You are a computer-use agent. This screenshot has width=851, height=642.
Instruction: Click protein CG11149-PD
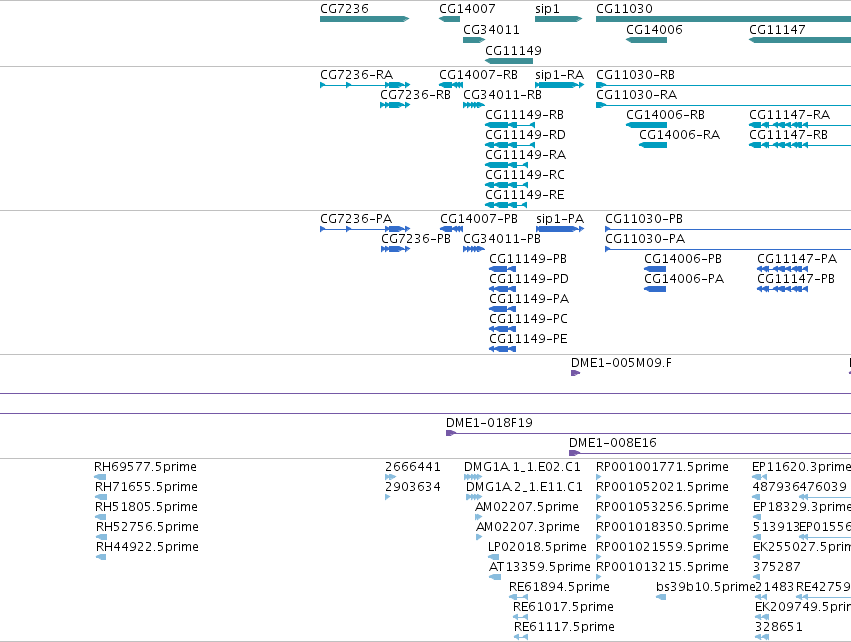pyautogui.click(x=503, y=289)
